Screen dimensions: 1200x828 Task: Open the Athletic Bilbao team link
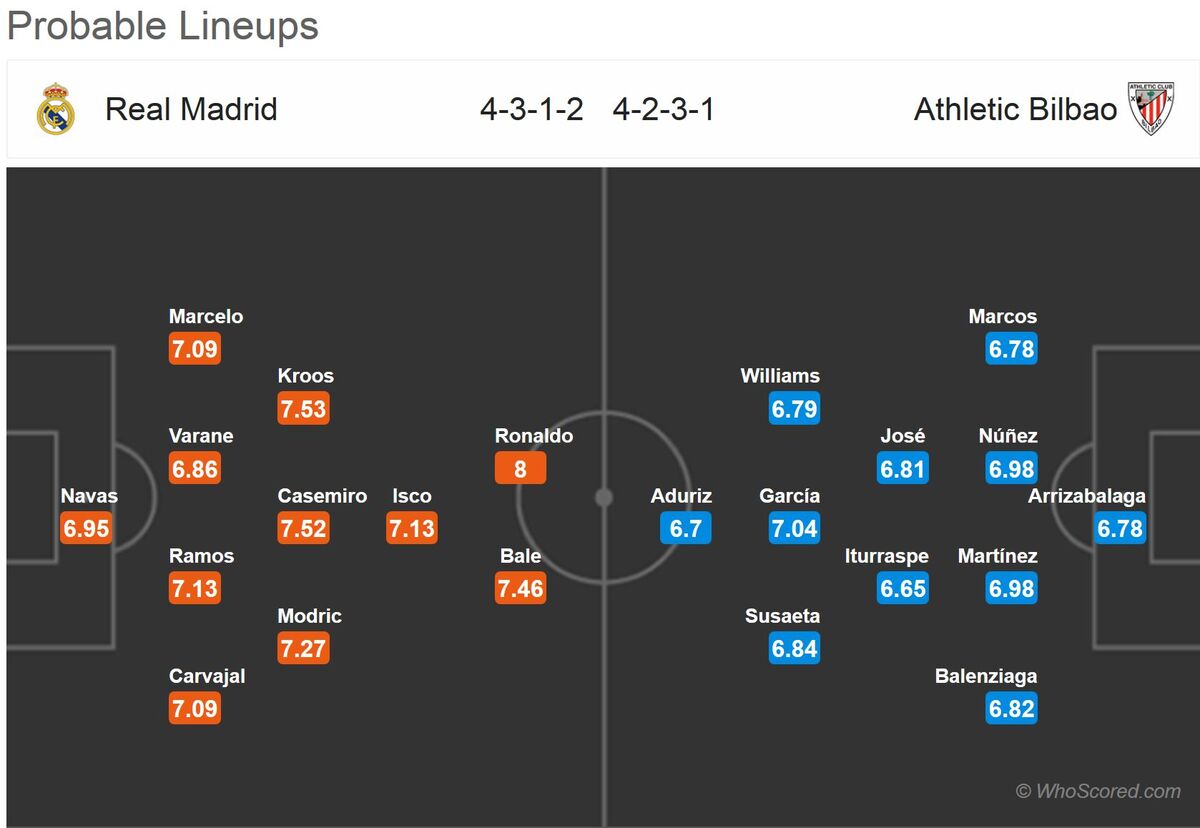[1015, 109]
